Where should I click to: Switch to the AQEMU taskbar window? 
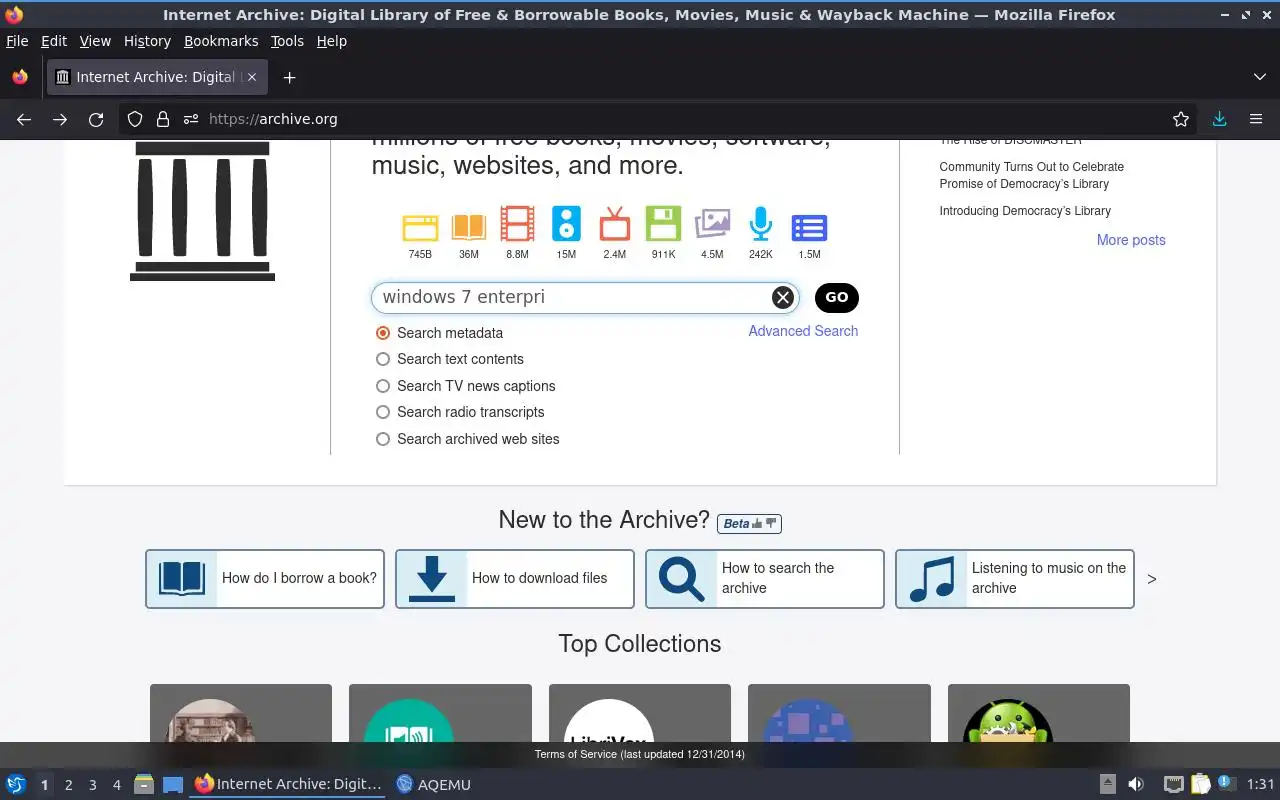point(433,784)
